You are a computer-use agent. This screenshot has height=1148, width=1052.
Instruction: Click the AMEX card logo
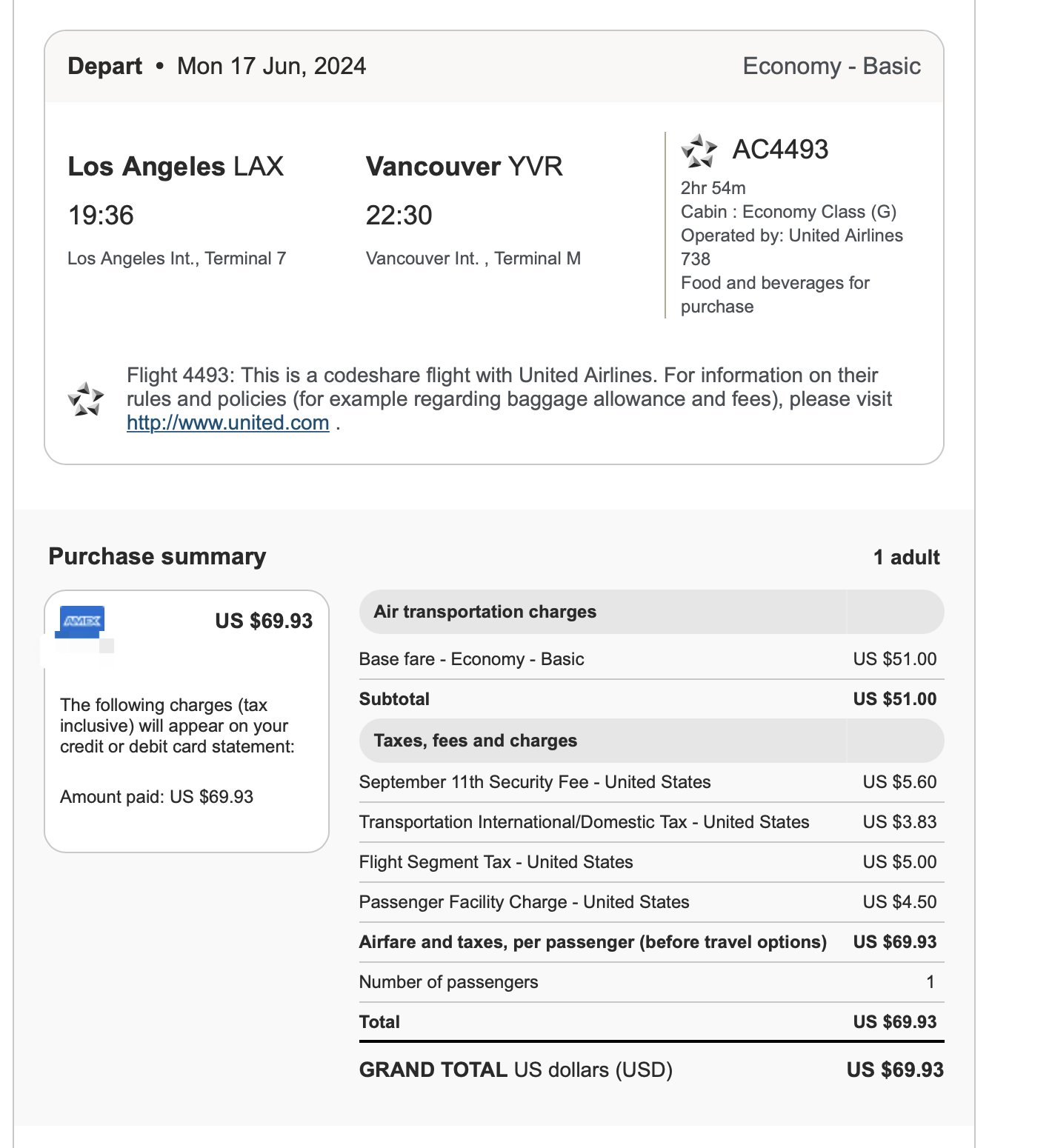pos(82,621)
